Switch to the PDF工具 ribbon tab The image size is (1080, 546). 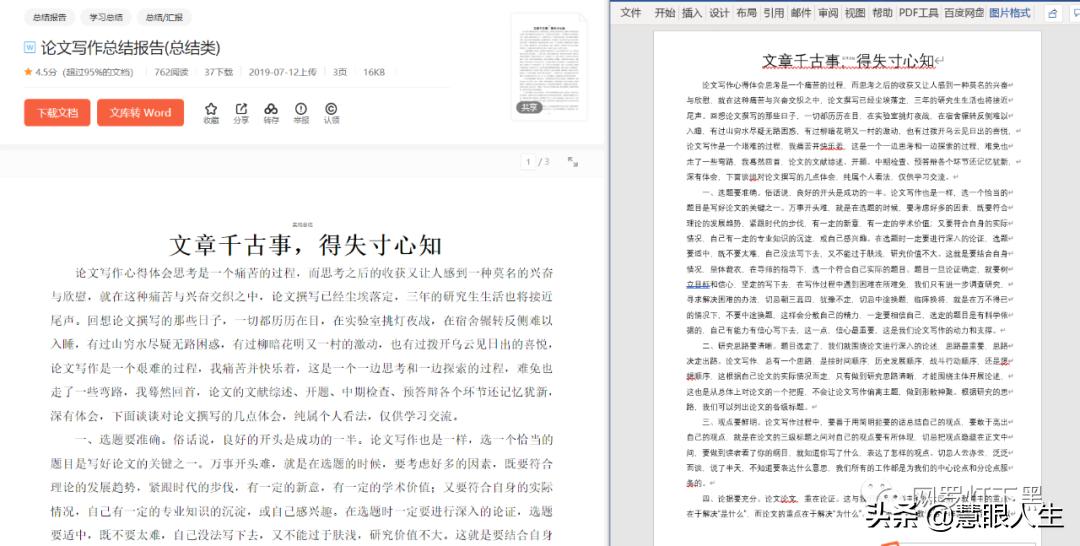[918, 12]
